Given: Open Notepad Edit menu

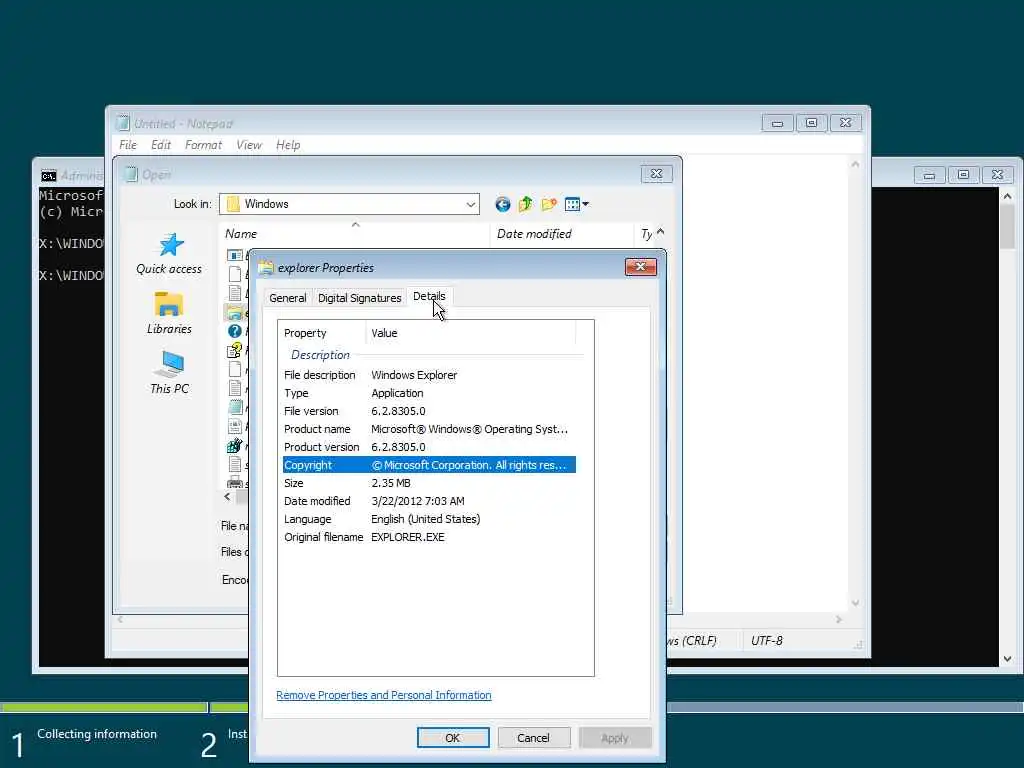Looking at the screenshot, I should [161, 145].
